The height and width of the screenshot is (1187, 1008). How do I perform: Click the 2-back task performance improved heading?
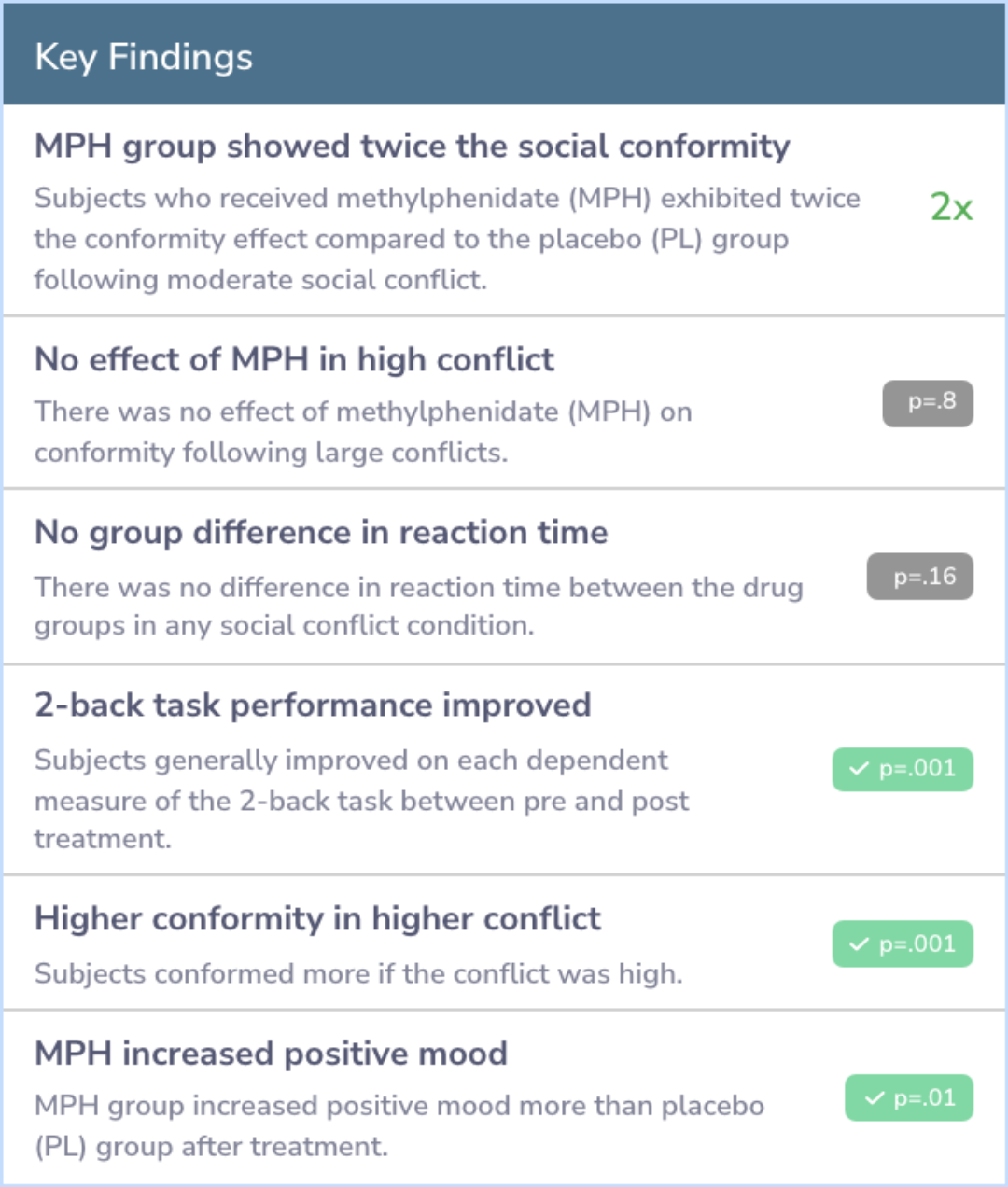pos(313,705)
